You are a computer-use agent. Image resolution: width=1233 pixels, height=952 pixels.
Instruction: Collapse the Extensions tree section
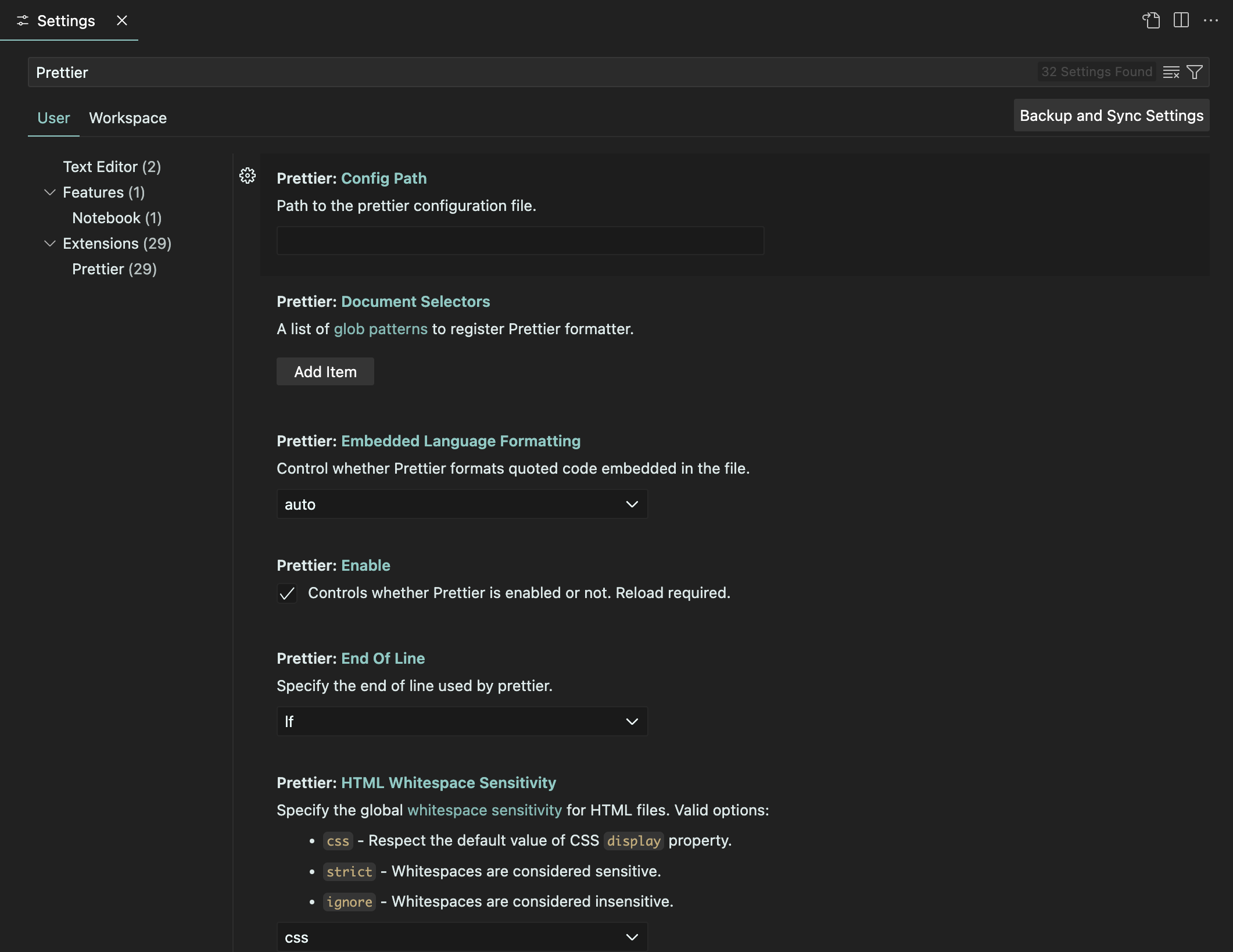pos(50,243)
